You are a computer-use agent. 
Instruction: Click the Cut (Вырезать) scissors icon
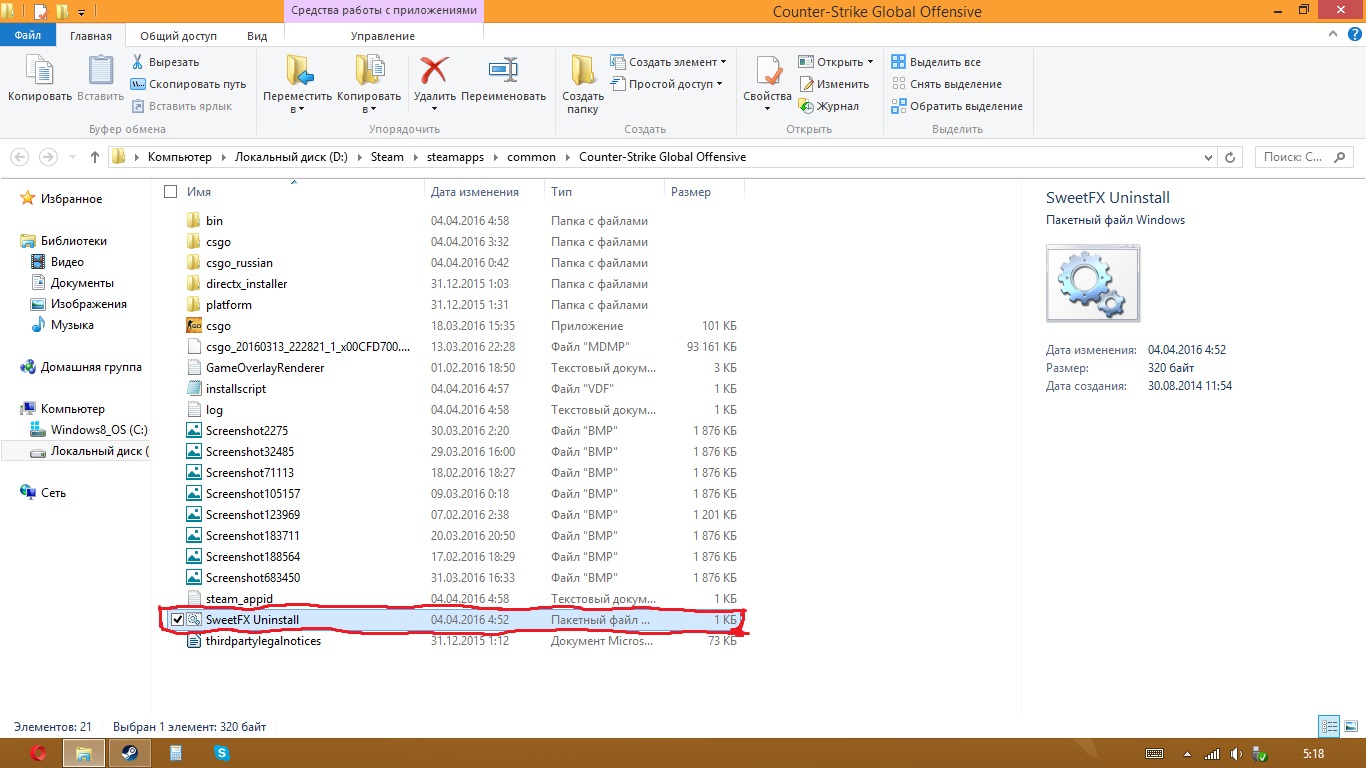[x=138, y=62]
